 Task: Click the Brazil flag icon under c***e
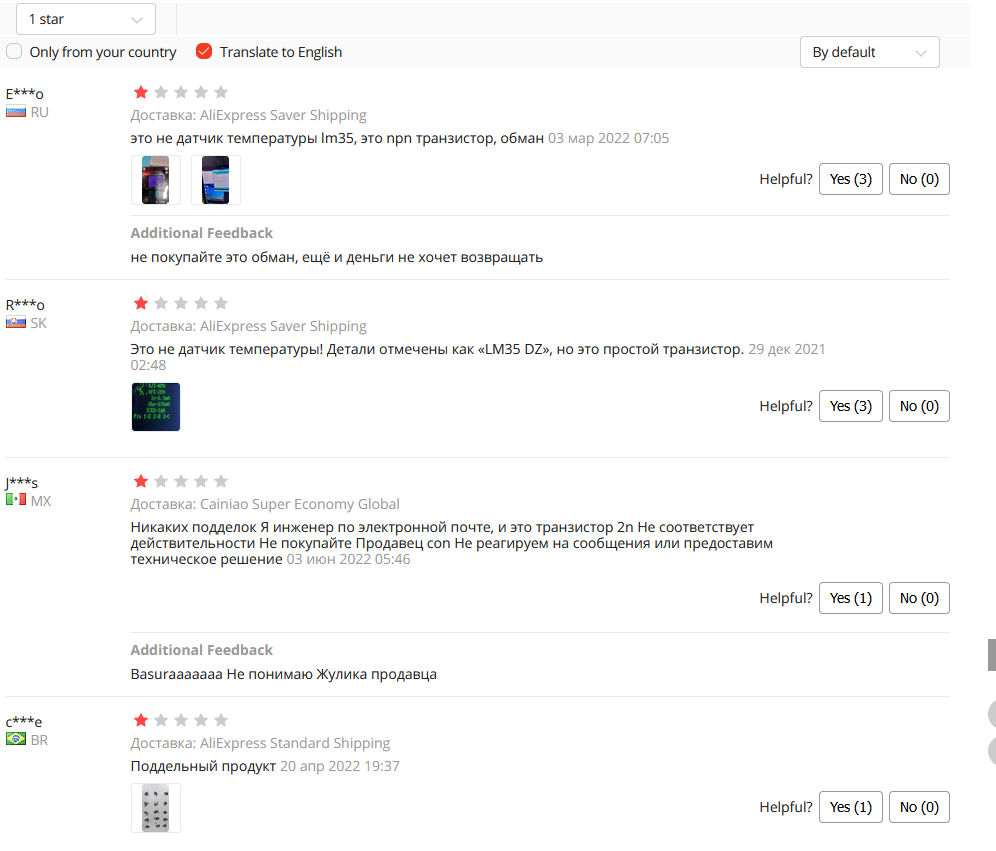click(16, 739)
